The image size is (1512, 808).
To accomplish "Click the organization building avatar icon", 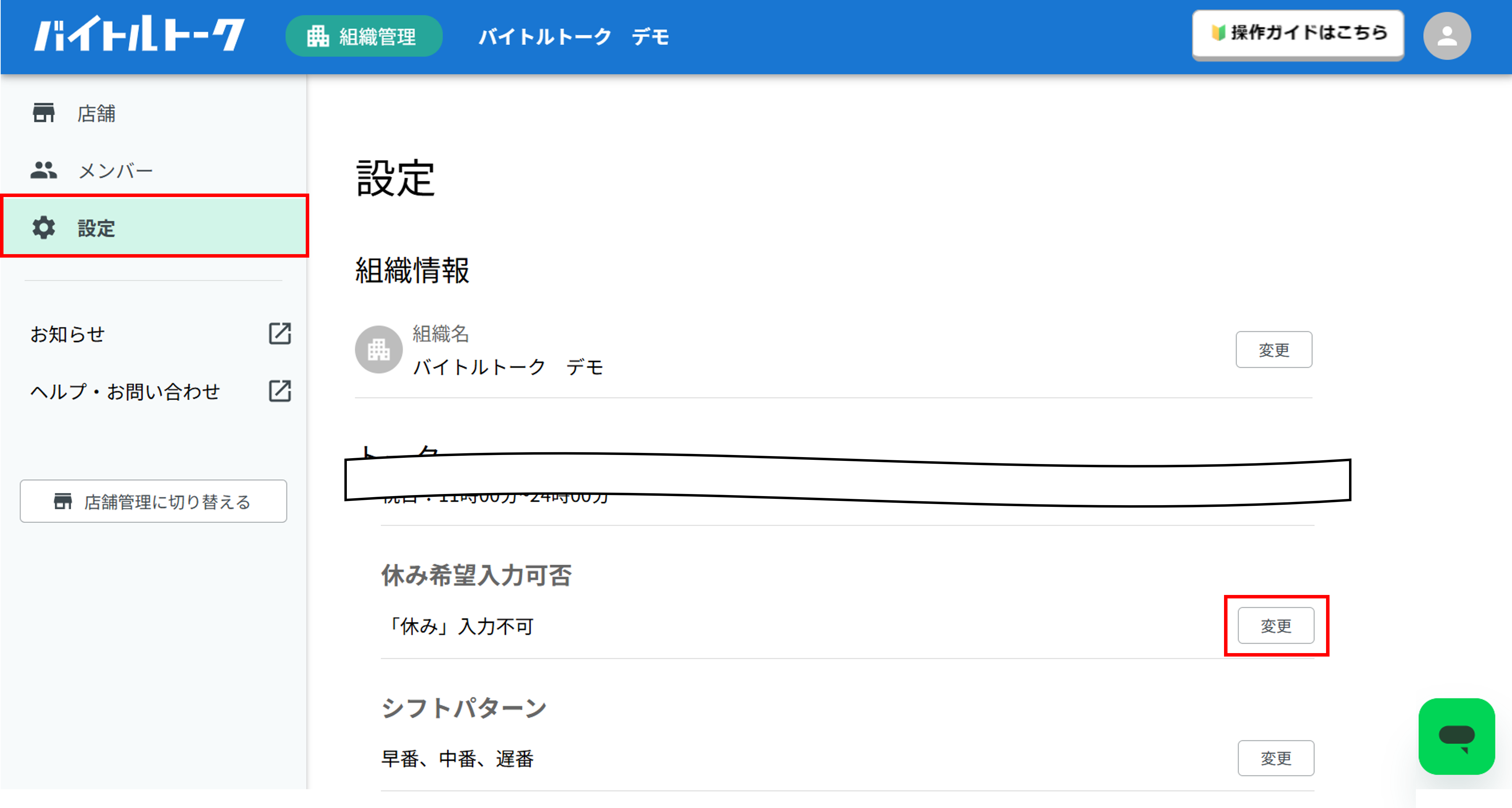I will [x=379, y=350].
